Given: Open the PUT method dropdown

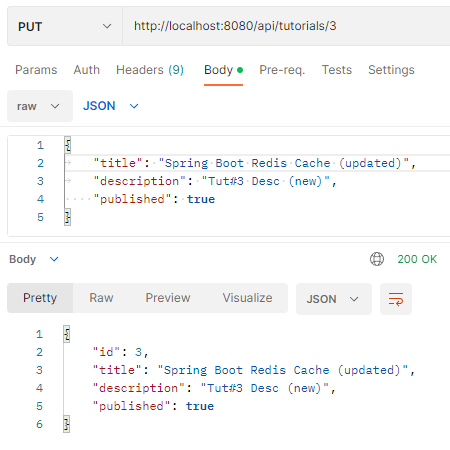Looking at the screenshot, I should [x=65, y=26].
